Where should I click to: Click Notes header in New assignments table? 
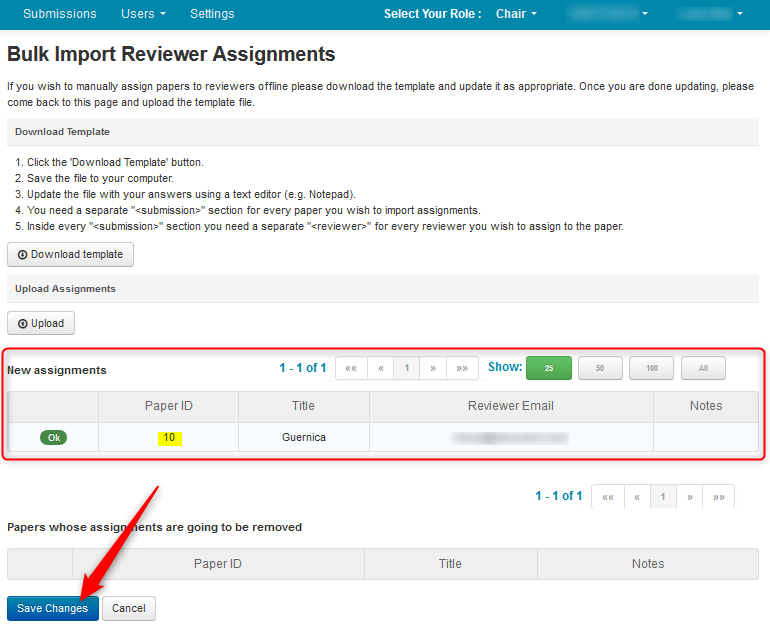click(706, 406)
